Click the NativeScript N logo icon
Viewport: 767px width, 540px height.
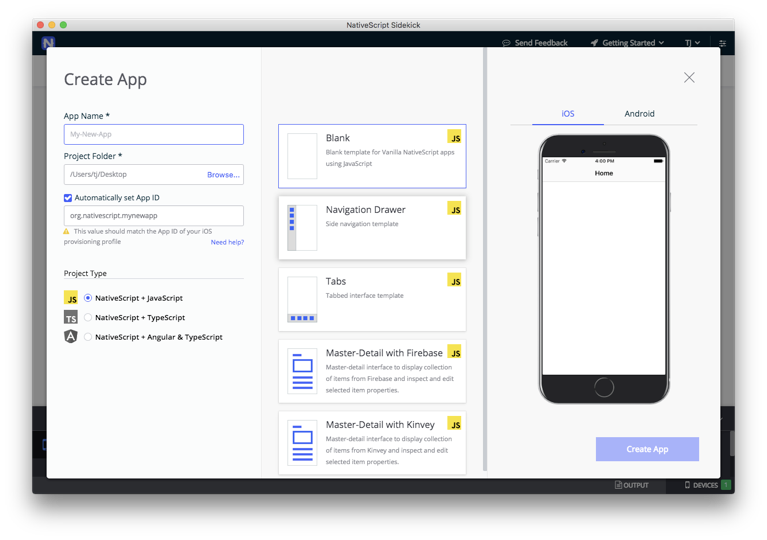click(x=48, y=43)
